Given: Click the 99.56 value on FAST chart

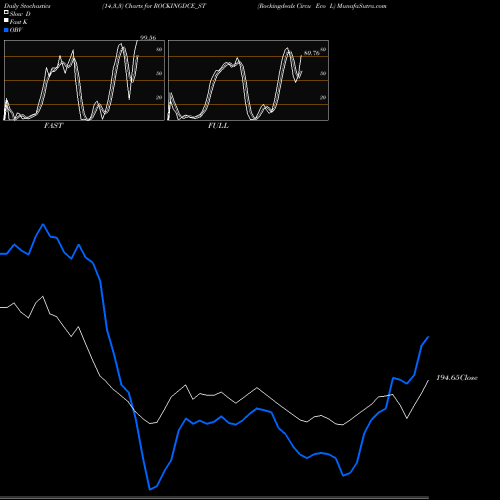Looking at the screenshot, I should coord(148,38).
